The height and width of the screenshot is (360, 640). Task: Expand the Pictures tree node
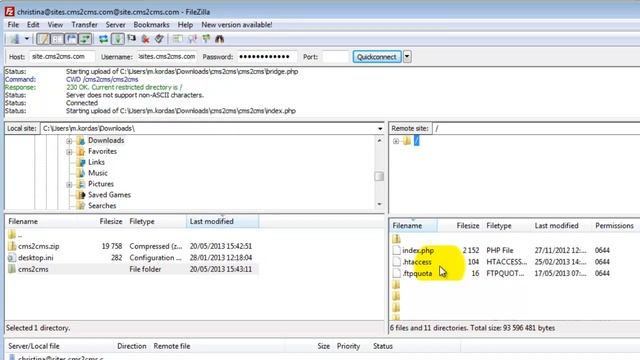(x=69, y=184)
